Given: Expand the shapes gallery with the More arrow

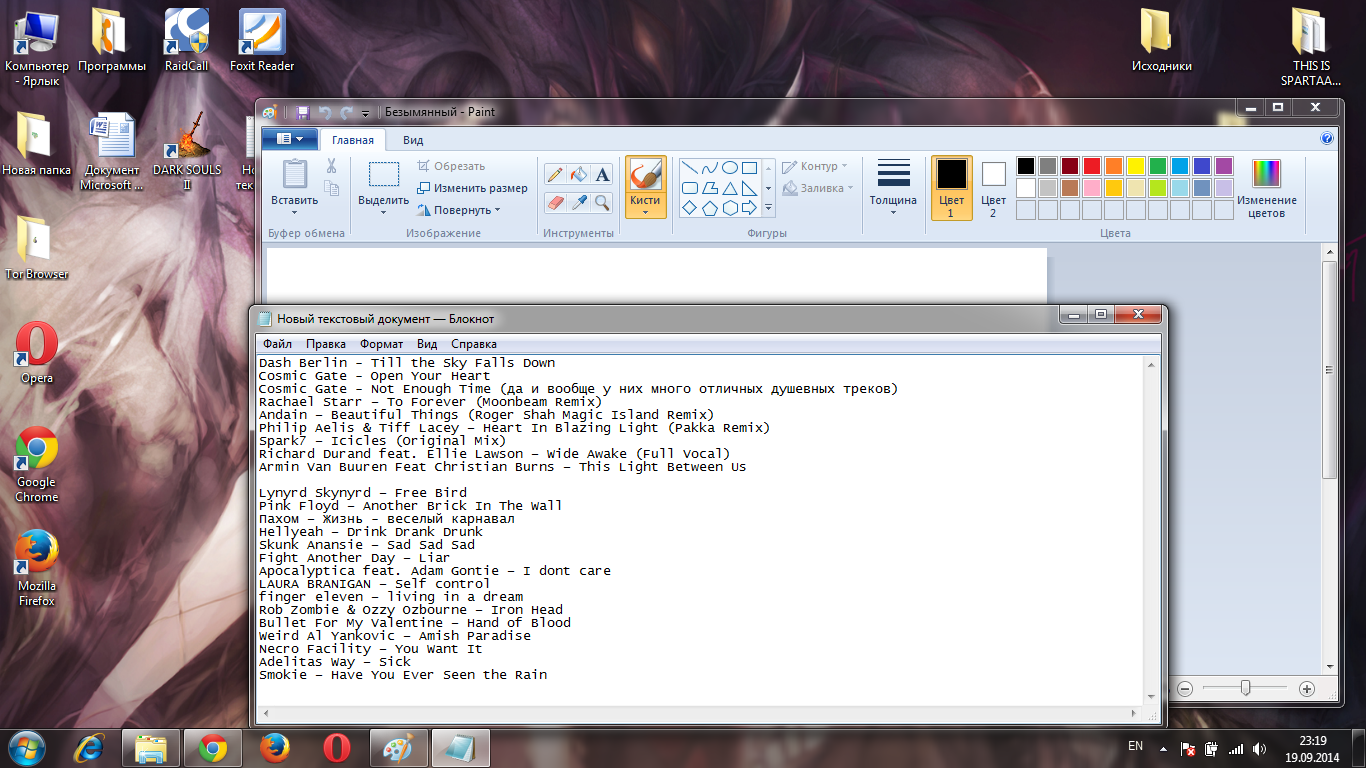Looking at the screenshot, I should [x=768, y=208].
